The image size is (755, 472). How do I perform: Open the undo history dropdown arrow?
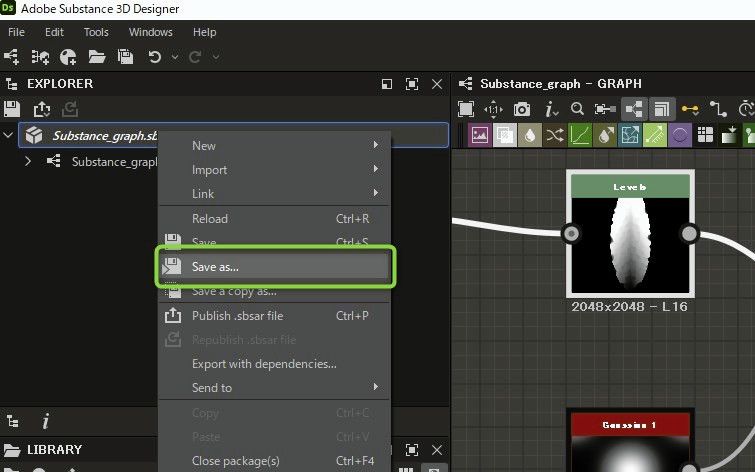click(175, 57)
